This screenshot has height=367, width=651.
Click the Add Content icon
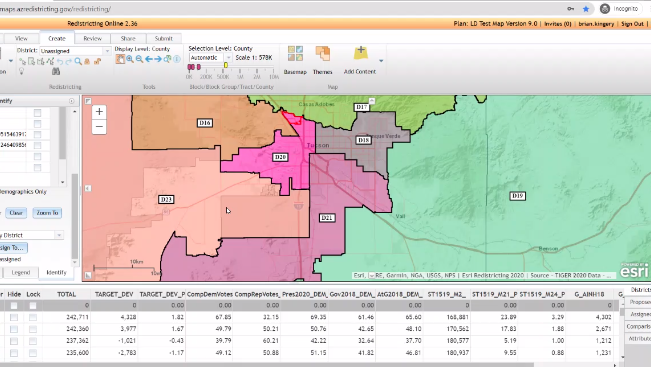[x=360, y=54]
